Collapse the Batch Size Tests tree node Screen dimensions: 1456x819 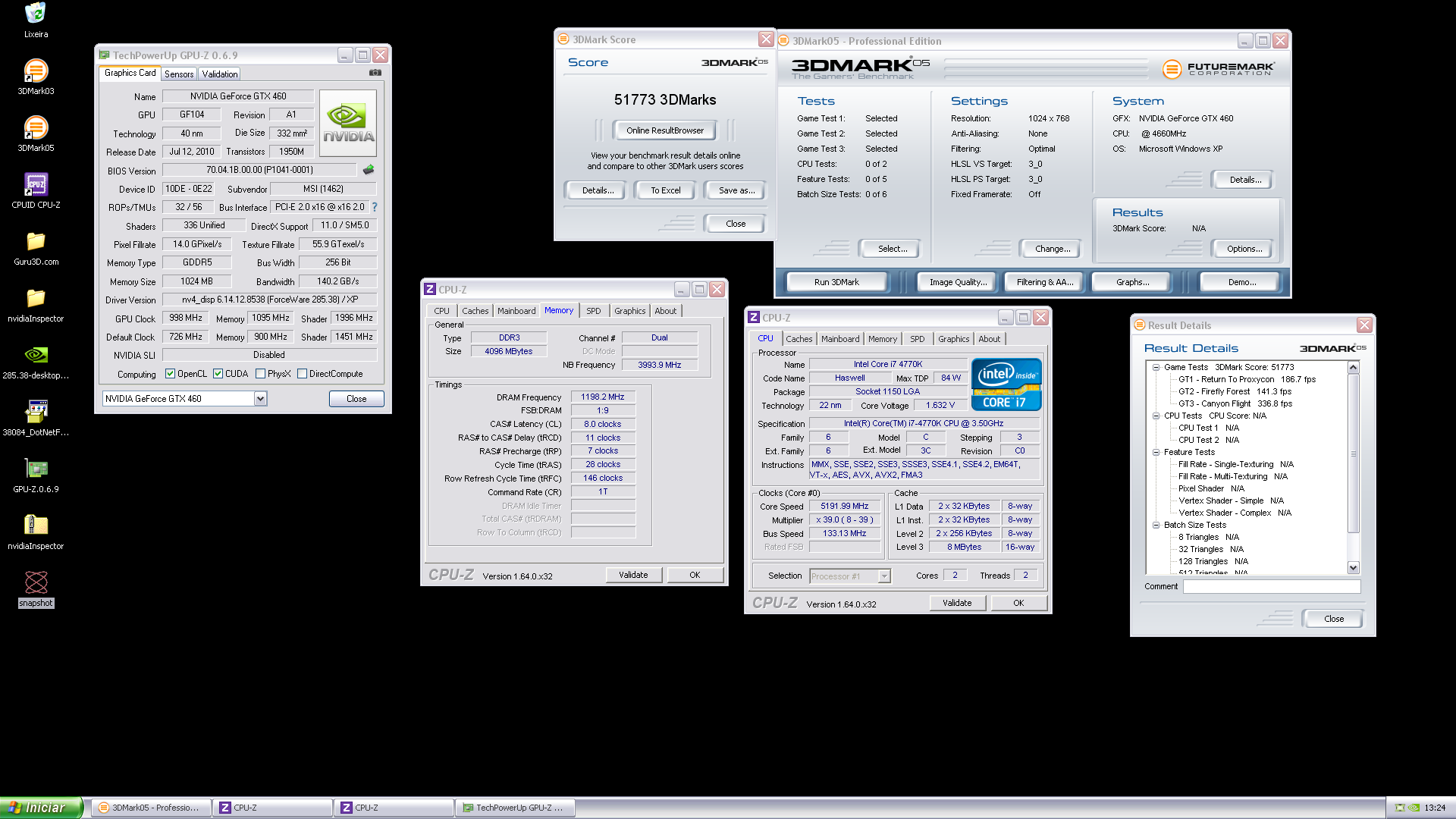pos(1156,525)
